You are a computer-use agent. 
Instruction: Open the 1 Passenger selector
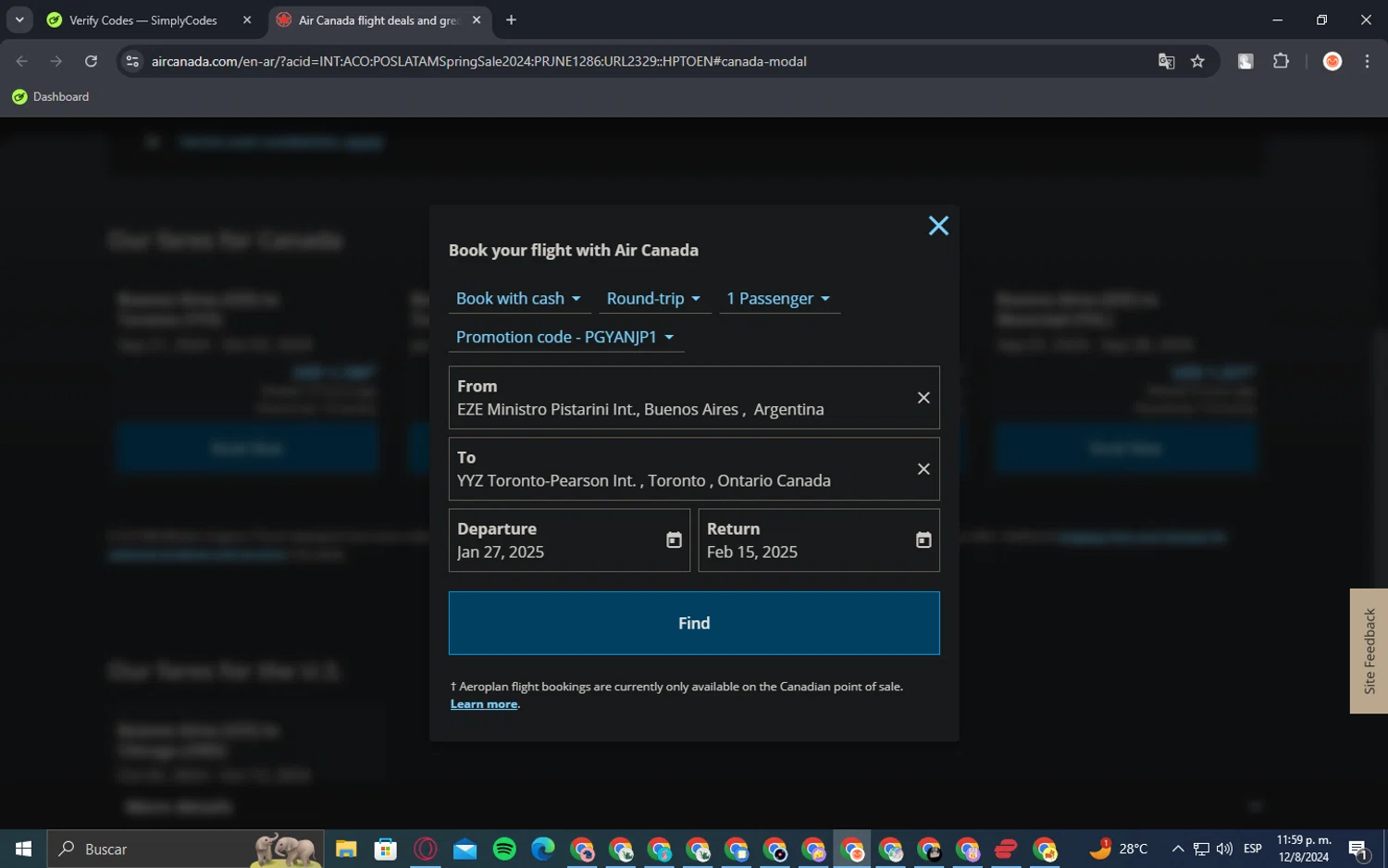point(779,299)
